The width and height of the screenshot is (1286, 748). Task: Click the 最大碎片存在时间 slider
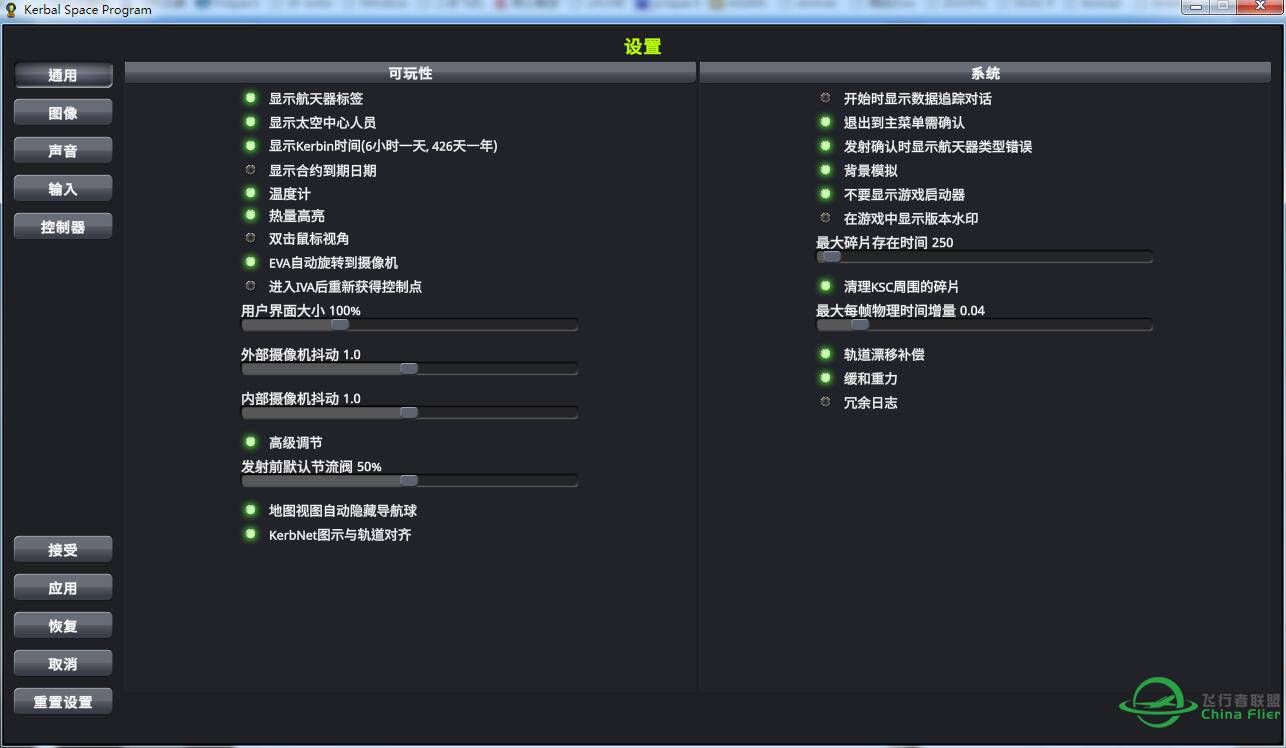(985, 256)
